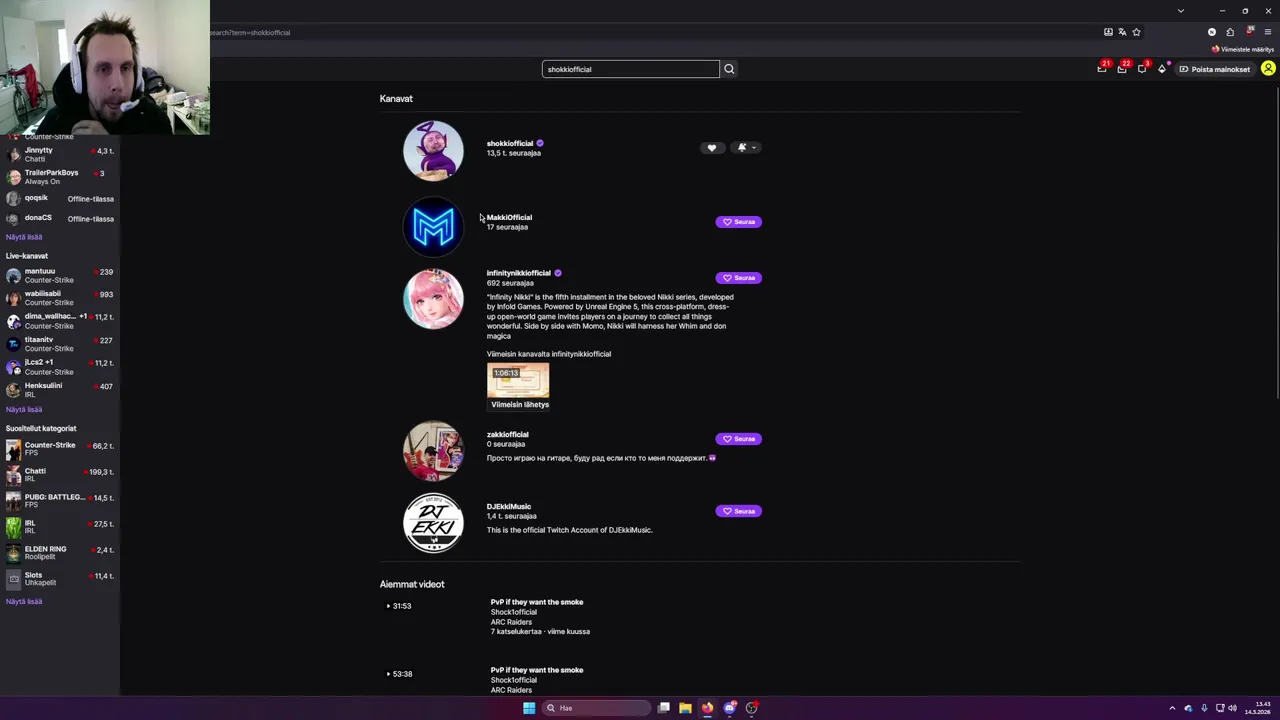Open OBS Studio from the taskbar
The width and height of the screenshot is (1280, 720).
(752, 708)
